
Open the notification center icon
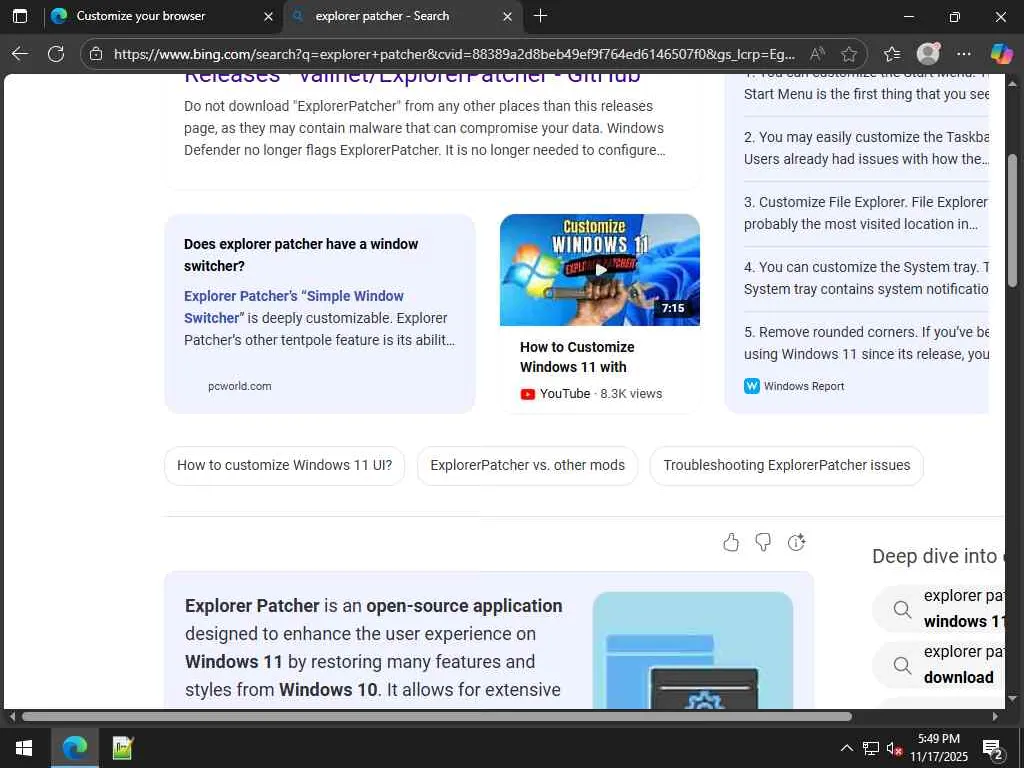pyautogui.click(x=993, y=748)
